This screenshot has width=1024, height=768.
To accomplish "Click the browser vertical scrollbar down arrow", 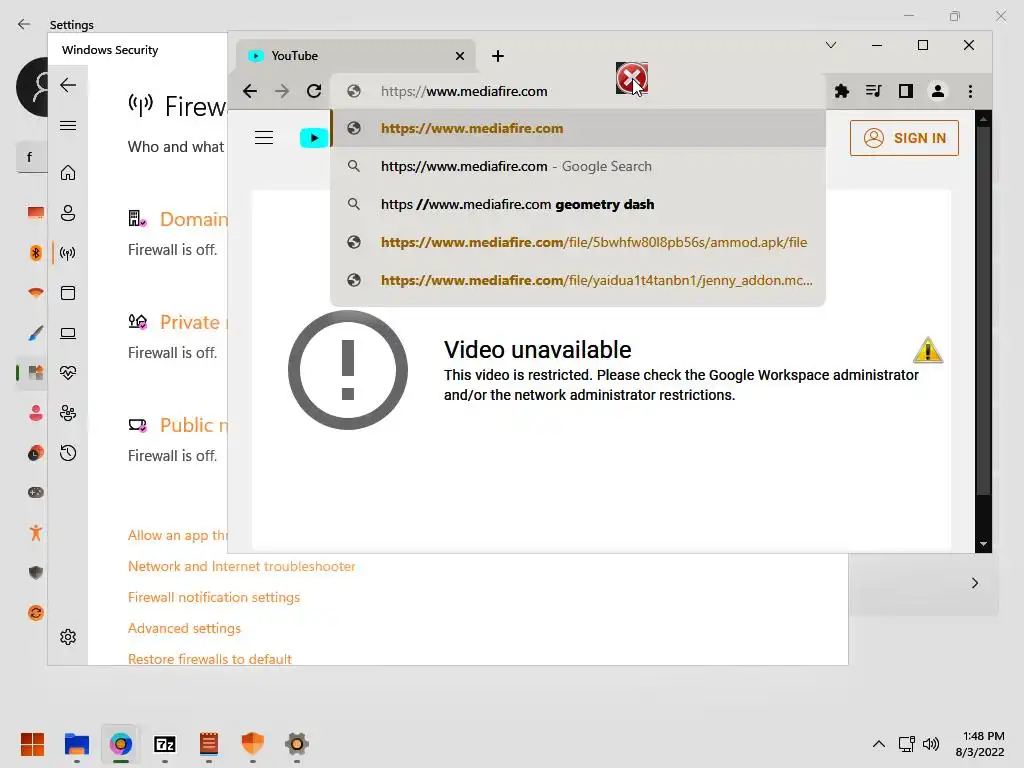I will pos(984,544).
